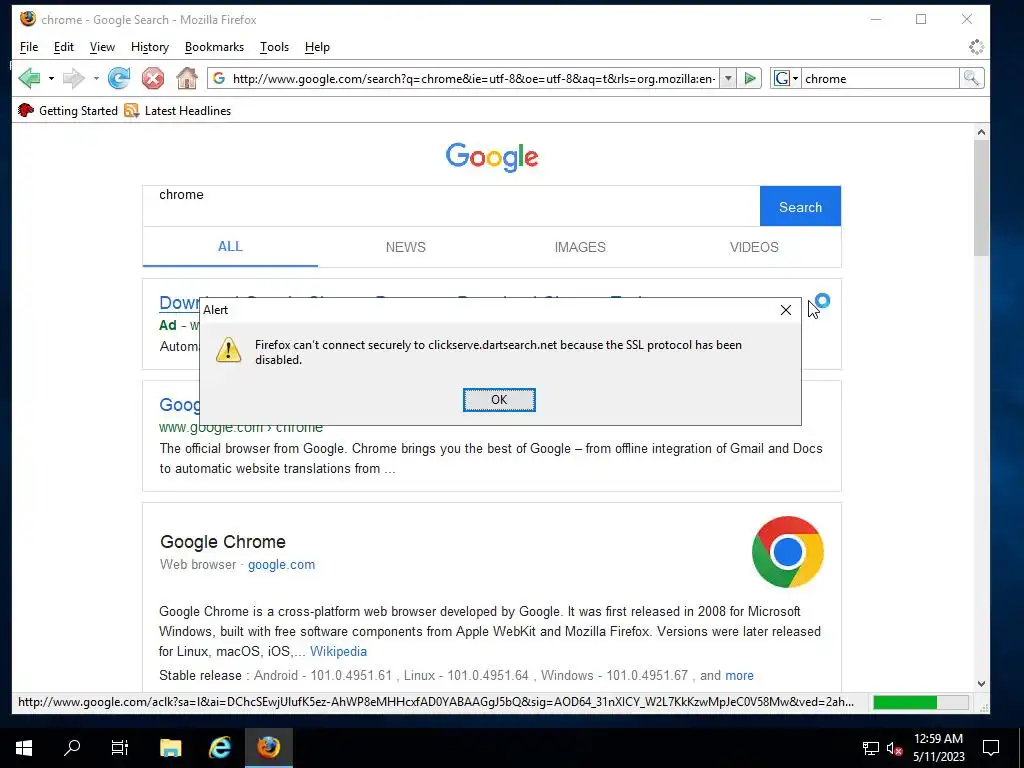This screenshot has height=768, width=1024.
Task: Switch to the VIDEOS results tab
Action: [754, 247]
